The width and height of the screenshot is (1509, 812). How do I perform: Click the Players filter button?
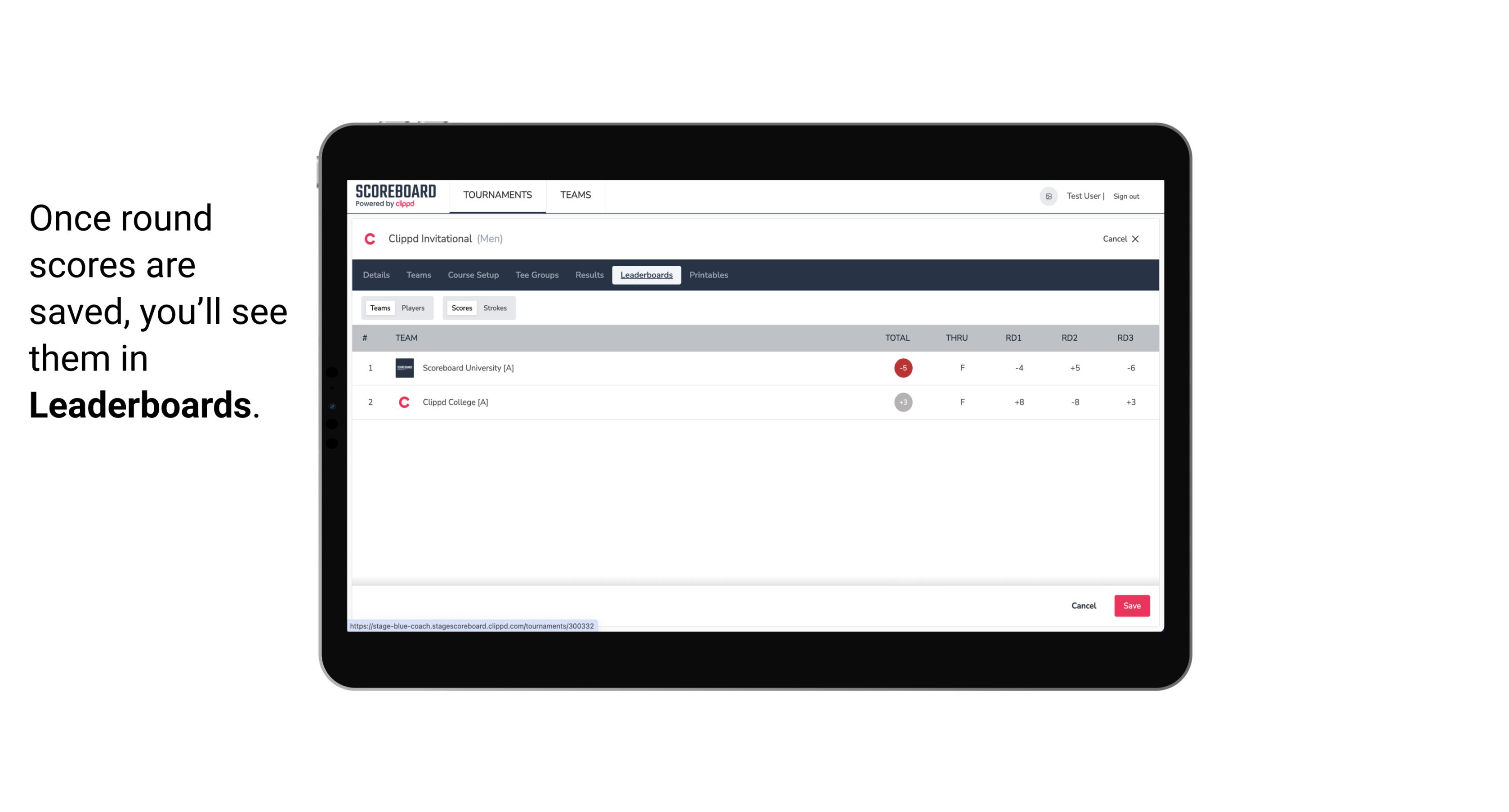click(413, 308)
